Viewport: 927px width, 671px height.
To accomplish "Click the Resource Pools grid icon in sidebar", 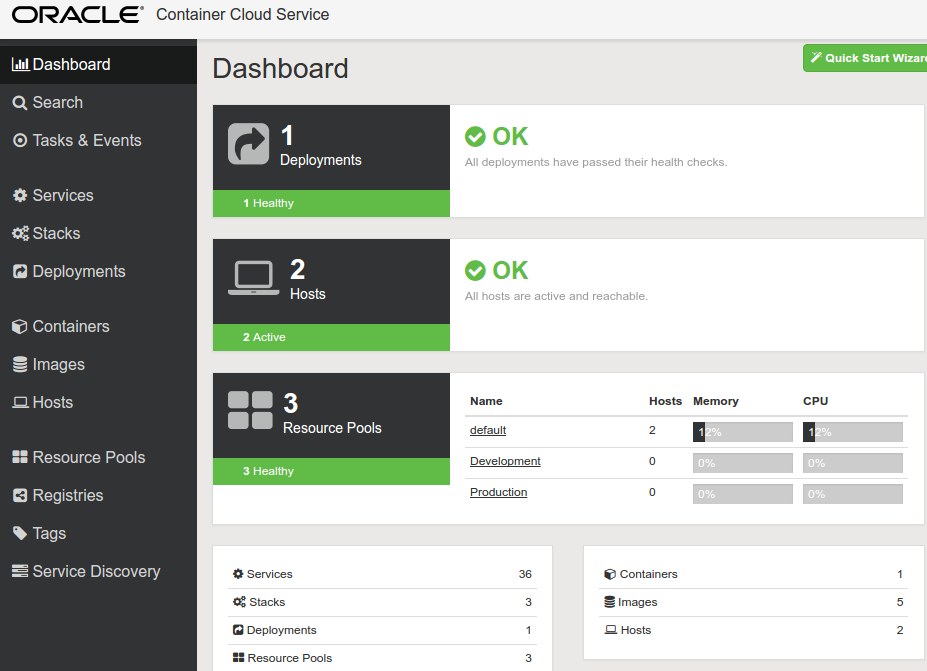I will (20, 457).
